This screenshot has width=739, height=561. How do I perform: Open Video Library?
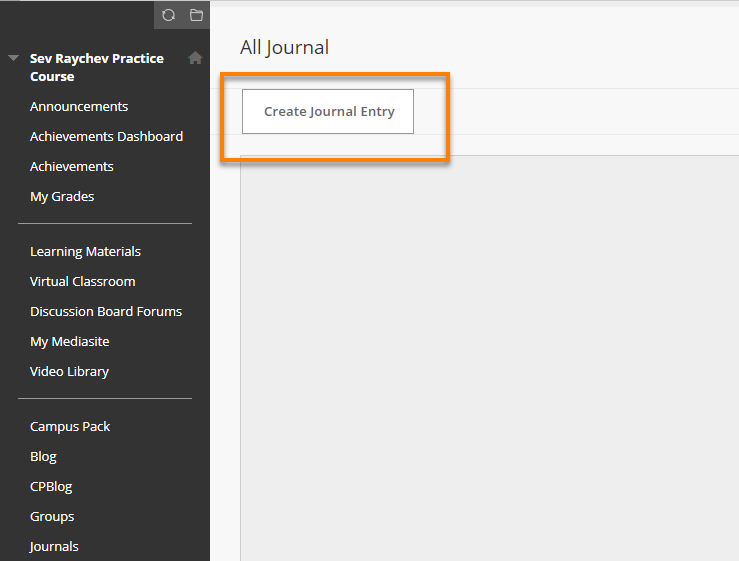coord(69,372)
